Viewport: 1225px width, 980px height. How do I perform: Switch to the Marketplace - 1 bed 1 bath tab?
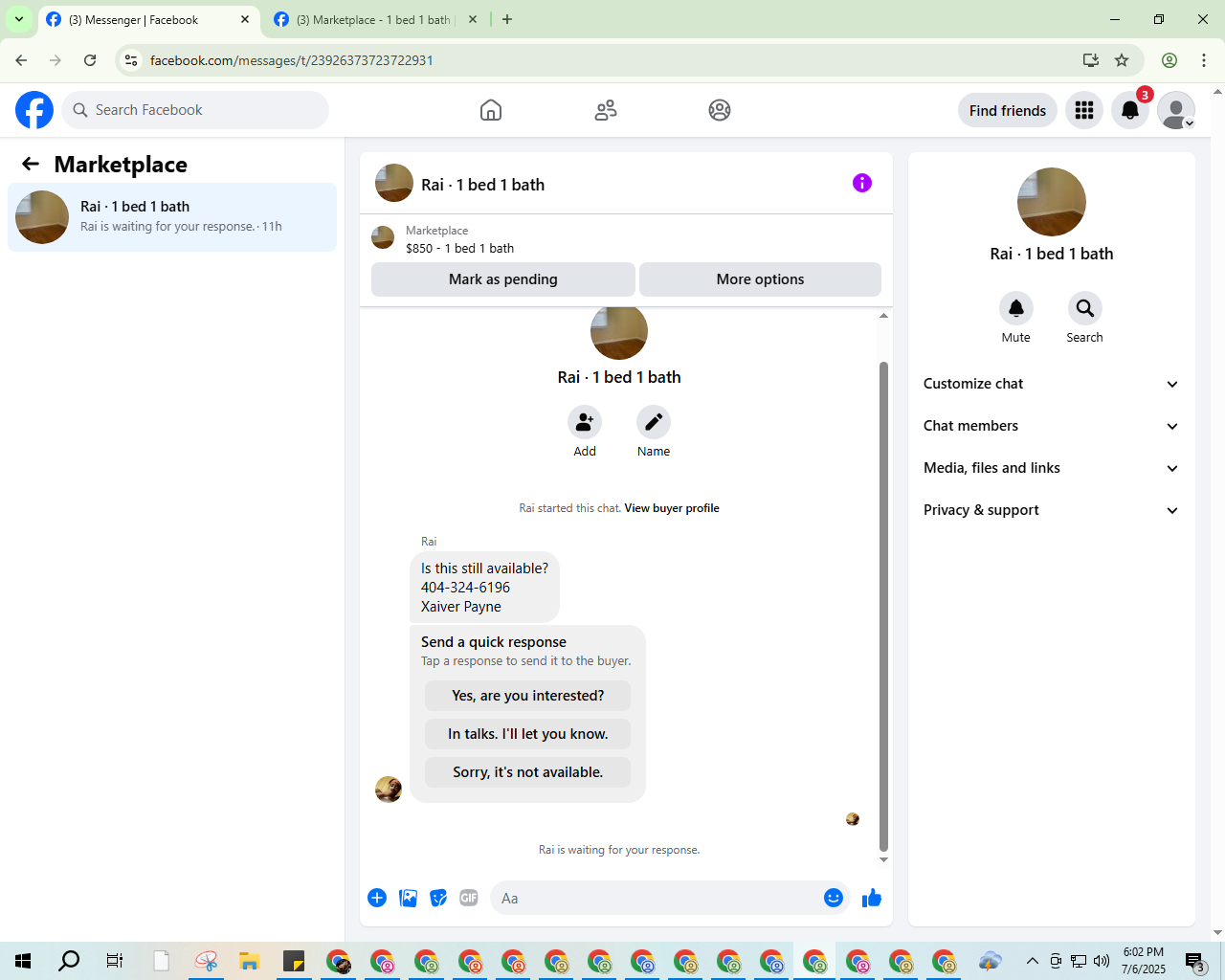(x=375, y=19)
